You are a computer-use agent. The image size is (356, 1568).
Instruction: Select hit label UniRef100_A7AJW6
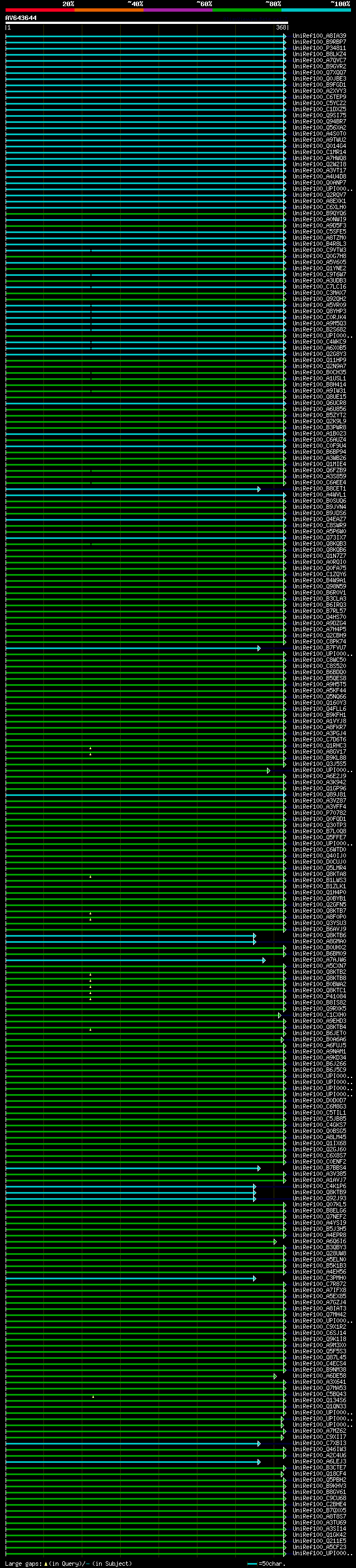(319, 960)
